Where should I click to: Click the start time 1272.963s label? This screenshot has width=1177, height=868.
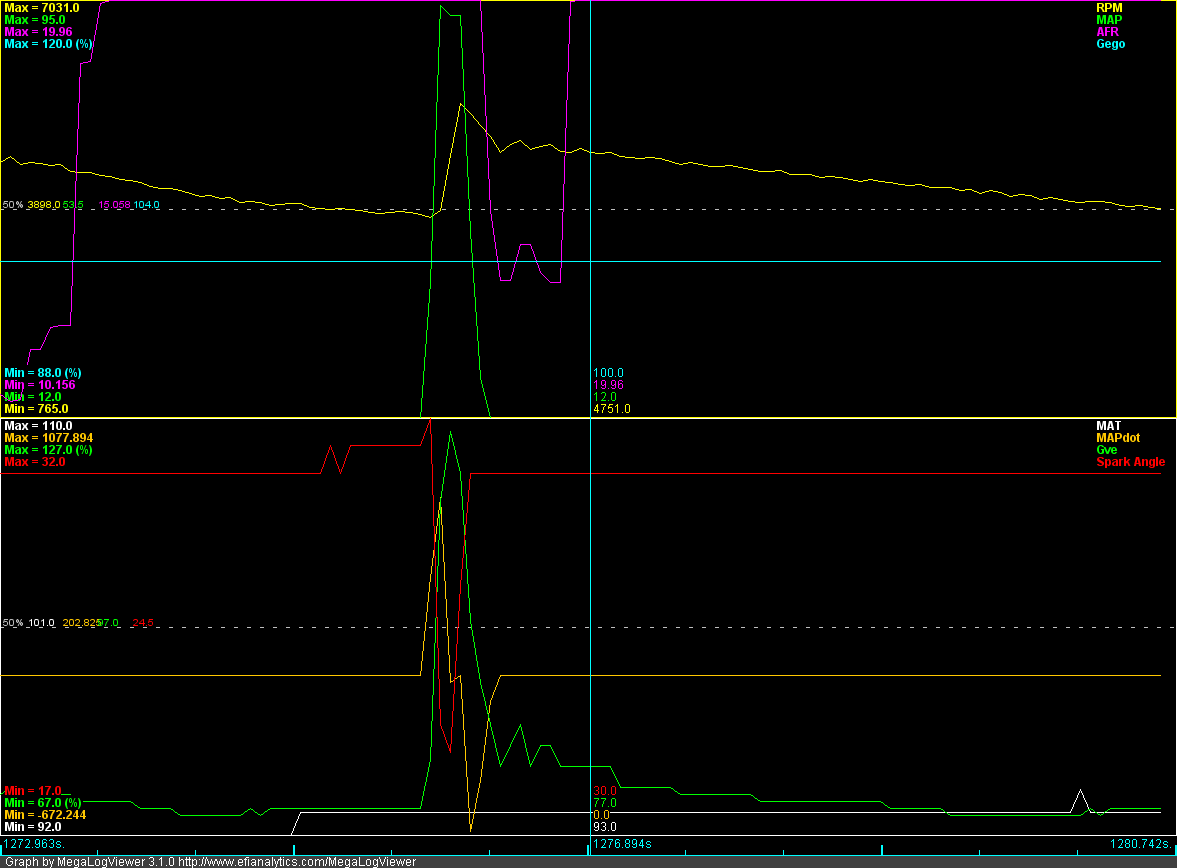click(x=35, y=845)
